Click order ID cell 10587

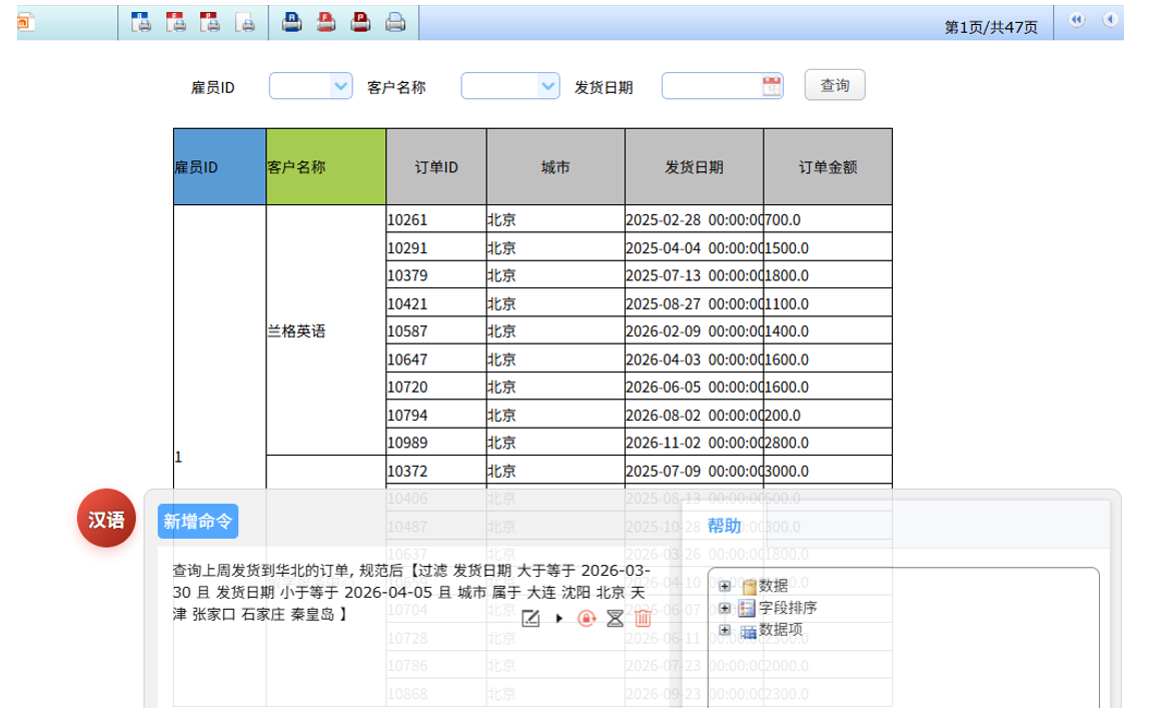tap(436, 331)
